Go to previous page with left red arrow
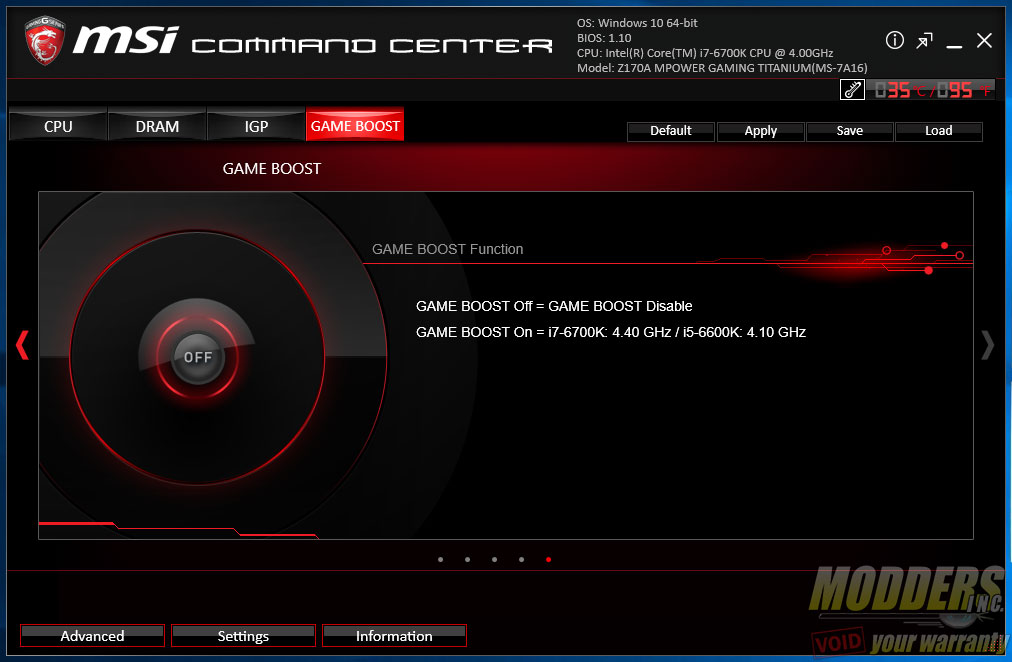 pyautogui.click(x=22, y=345)
